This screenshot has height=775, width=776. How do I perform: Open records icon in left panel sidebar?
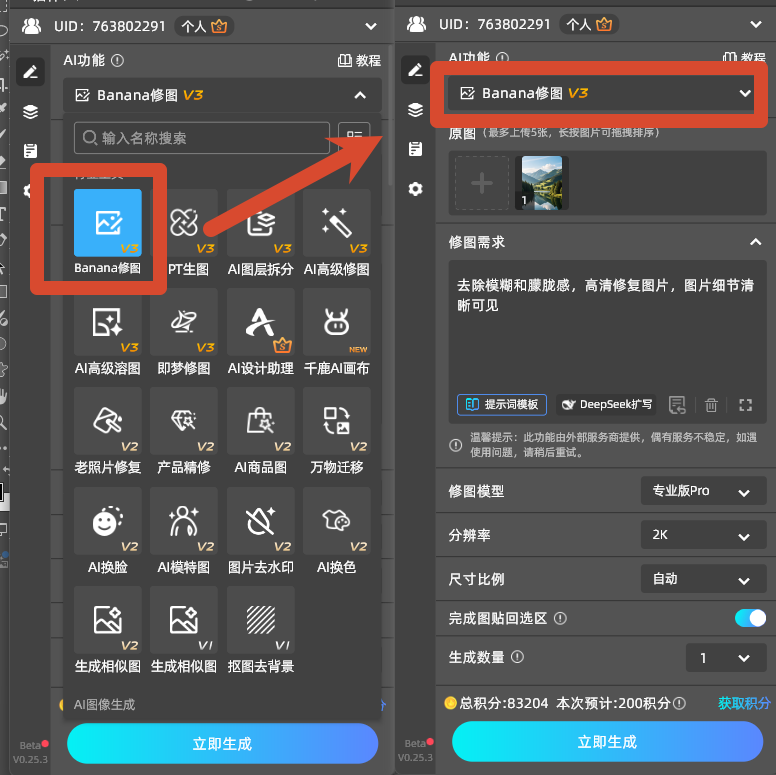pos(31,151)
